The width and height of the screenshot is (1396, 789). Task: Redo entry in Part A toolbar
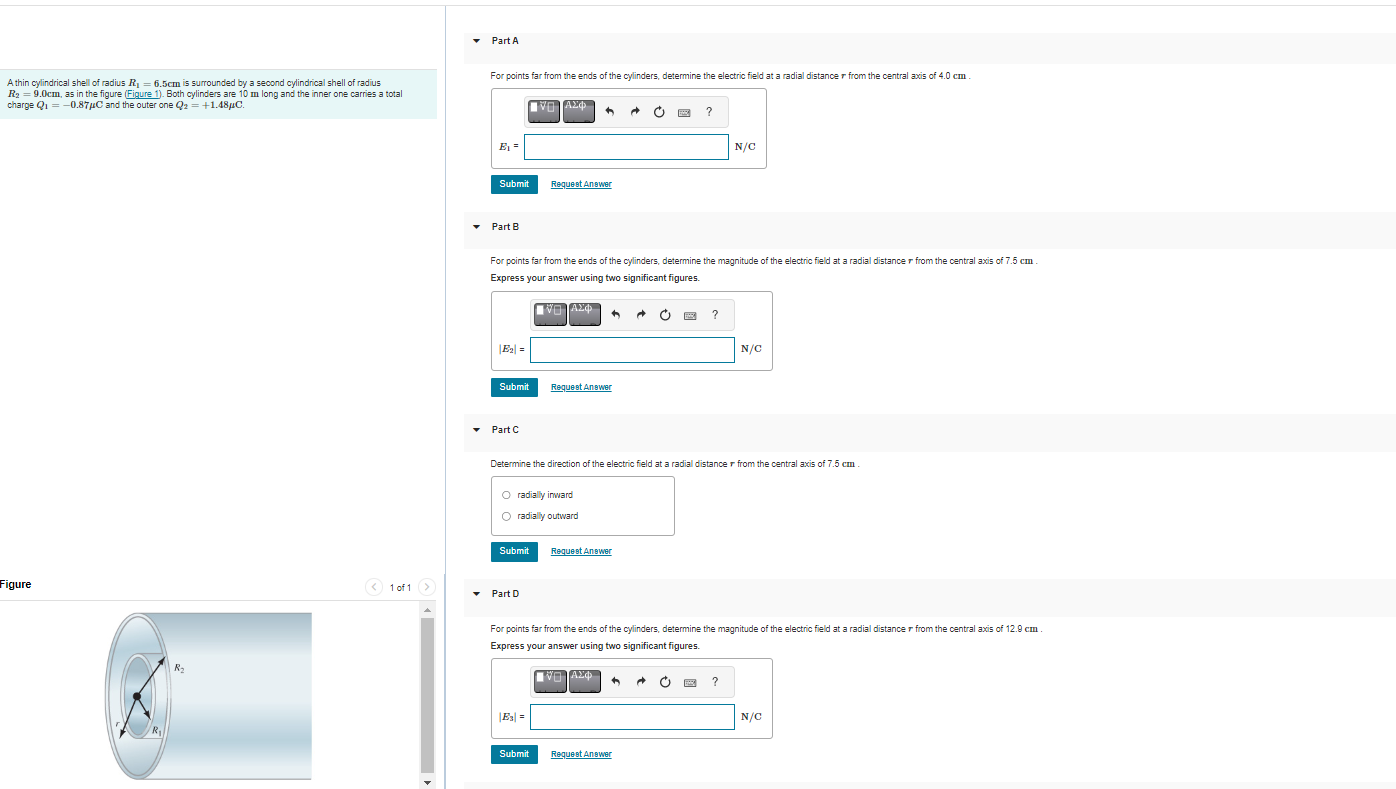634,112
